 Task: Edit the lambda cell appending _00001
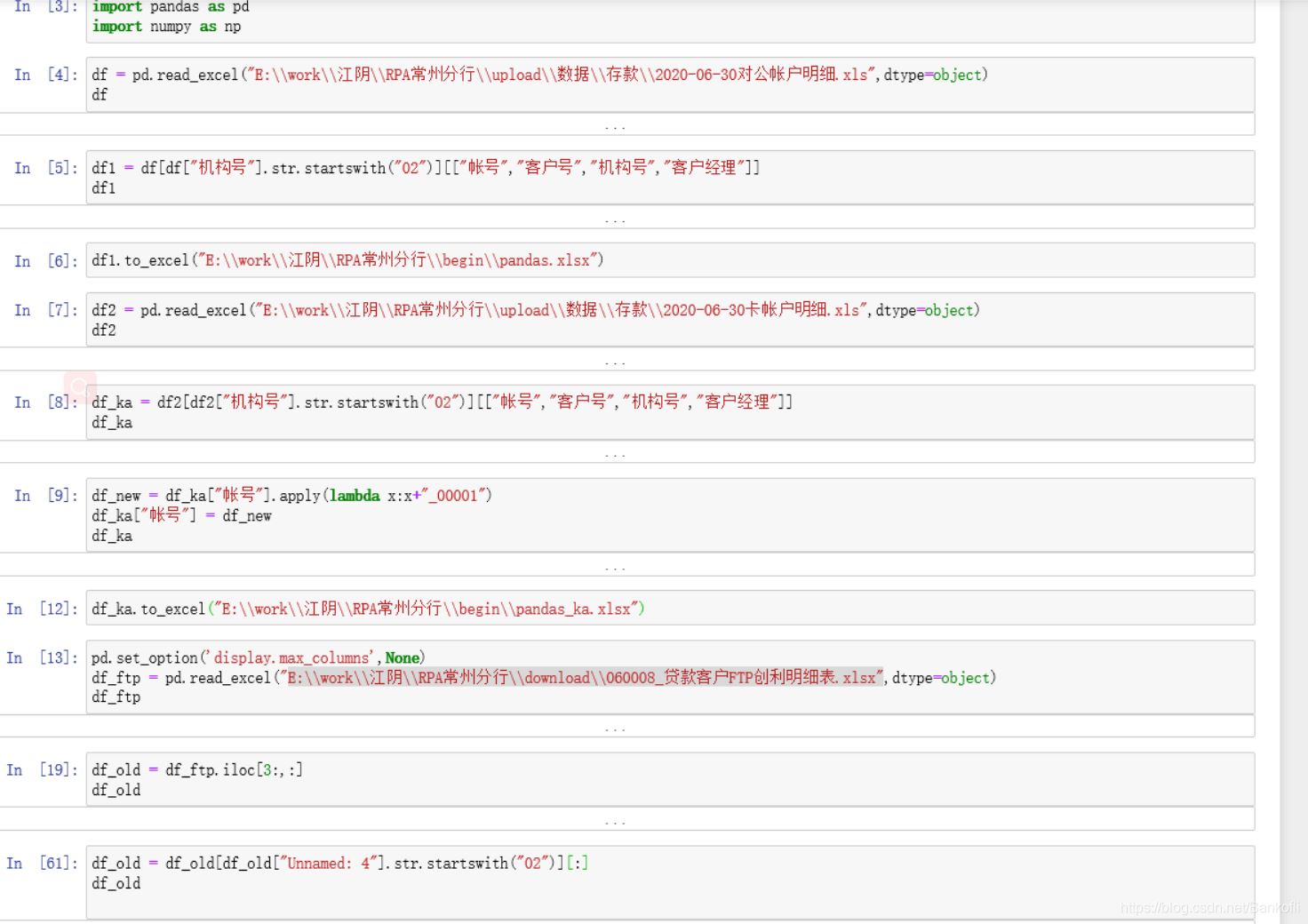coord(670,515)
